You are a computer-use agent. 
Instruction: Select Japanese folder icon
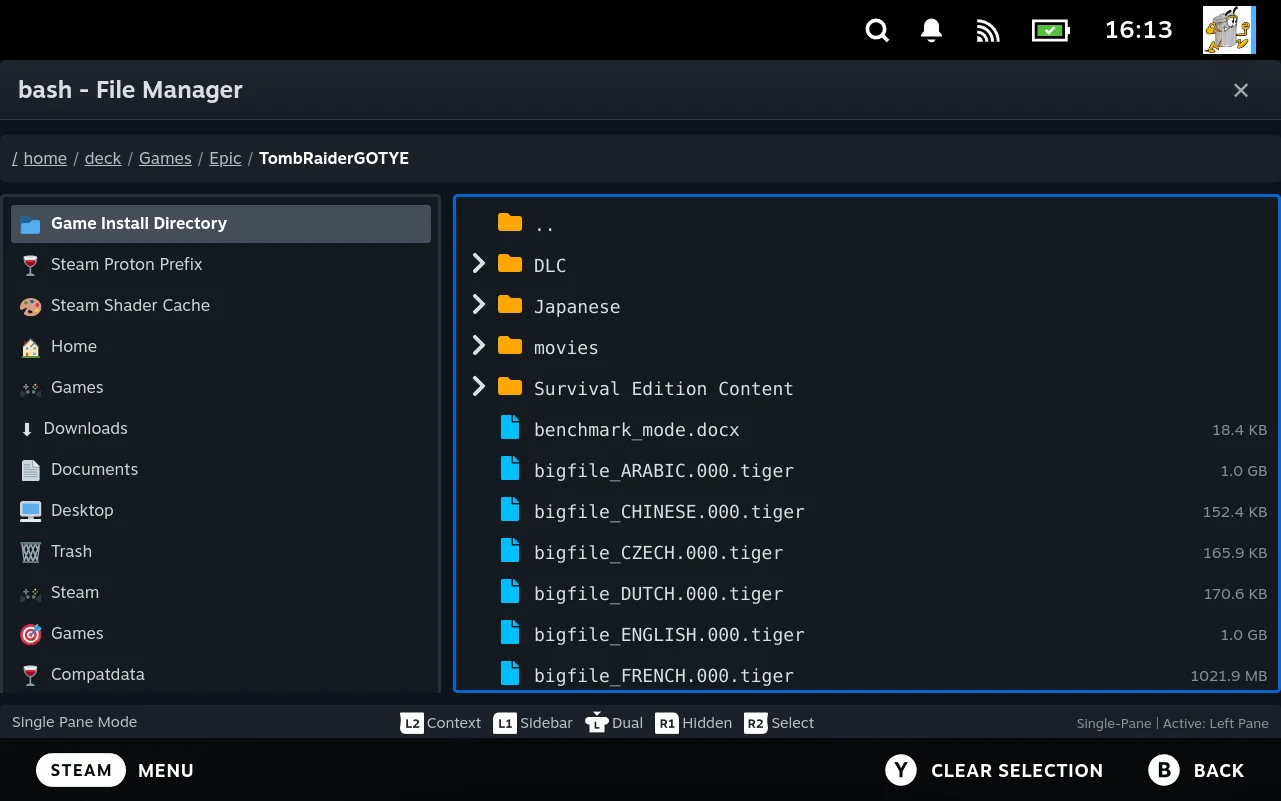click(510, 305)
